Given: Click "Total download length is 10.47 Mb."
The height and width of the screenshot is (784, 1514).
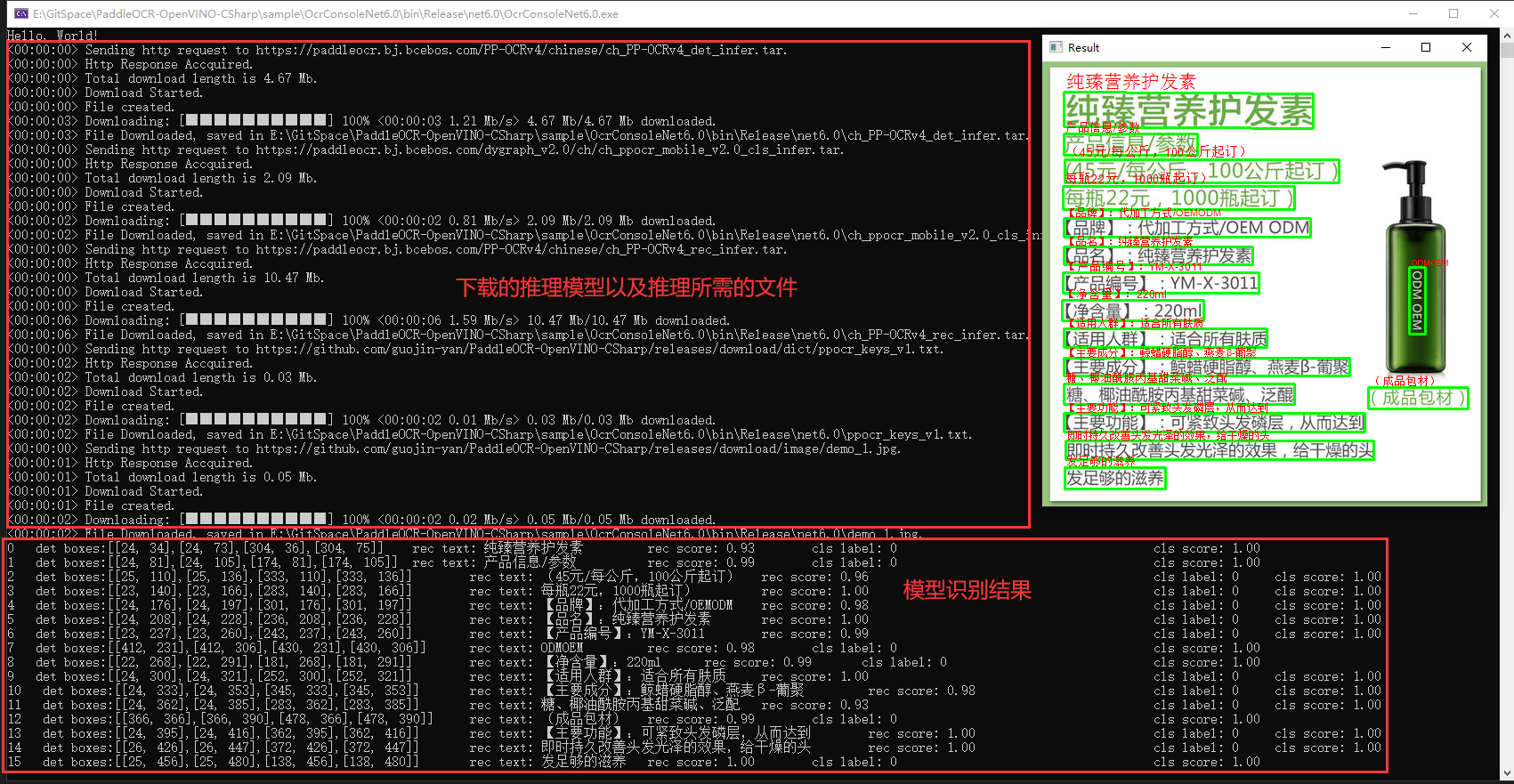Looking at the screenshot, I should (205, 278).
